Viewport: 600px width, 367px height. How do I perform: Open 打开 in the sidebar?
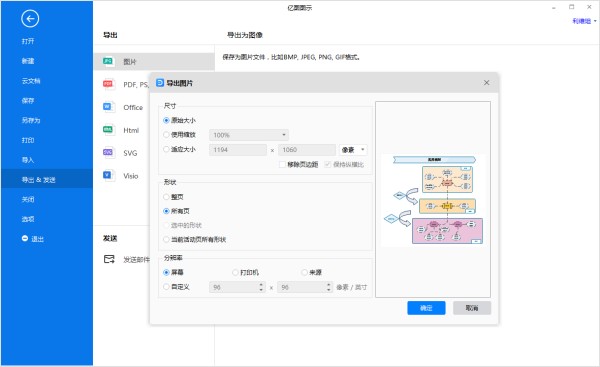pyautogui.click(x=28, y=41)
